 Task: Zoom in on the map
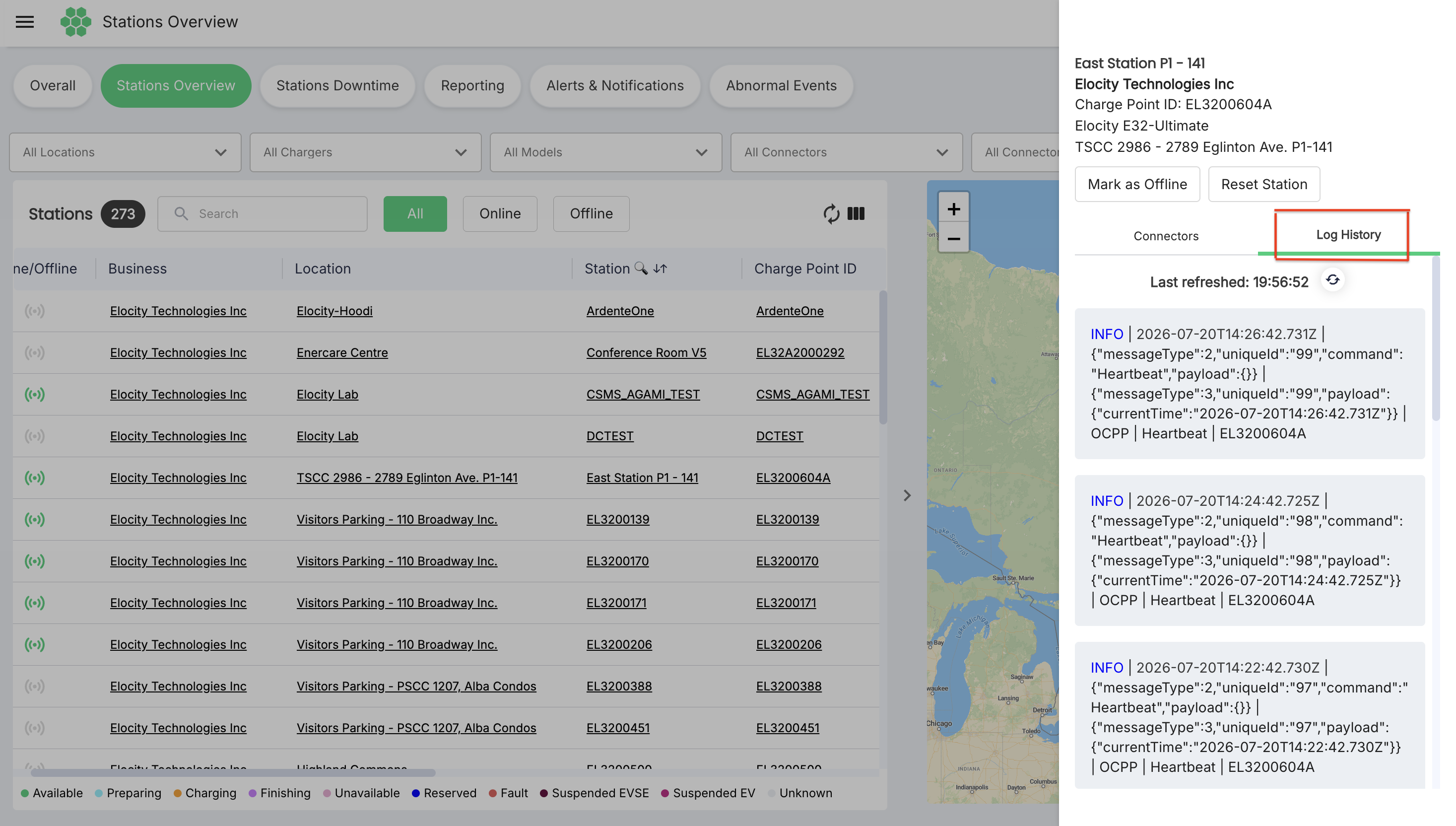point(954,209)
